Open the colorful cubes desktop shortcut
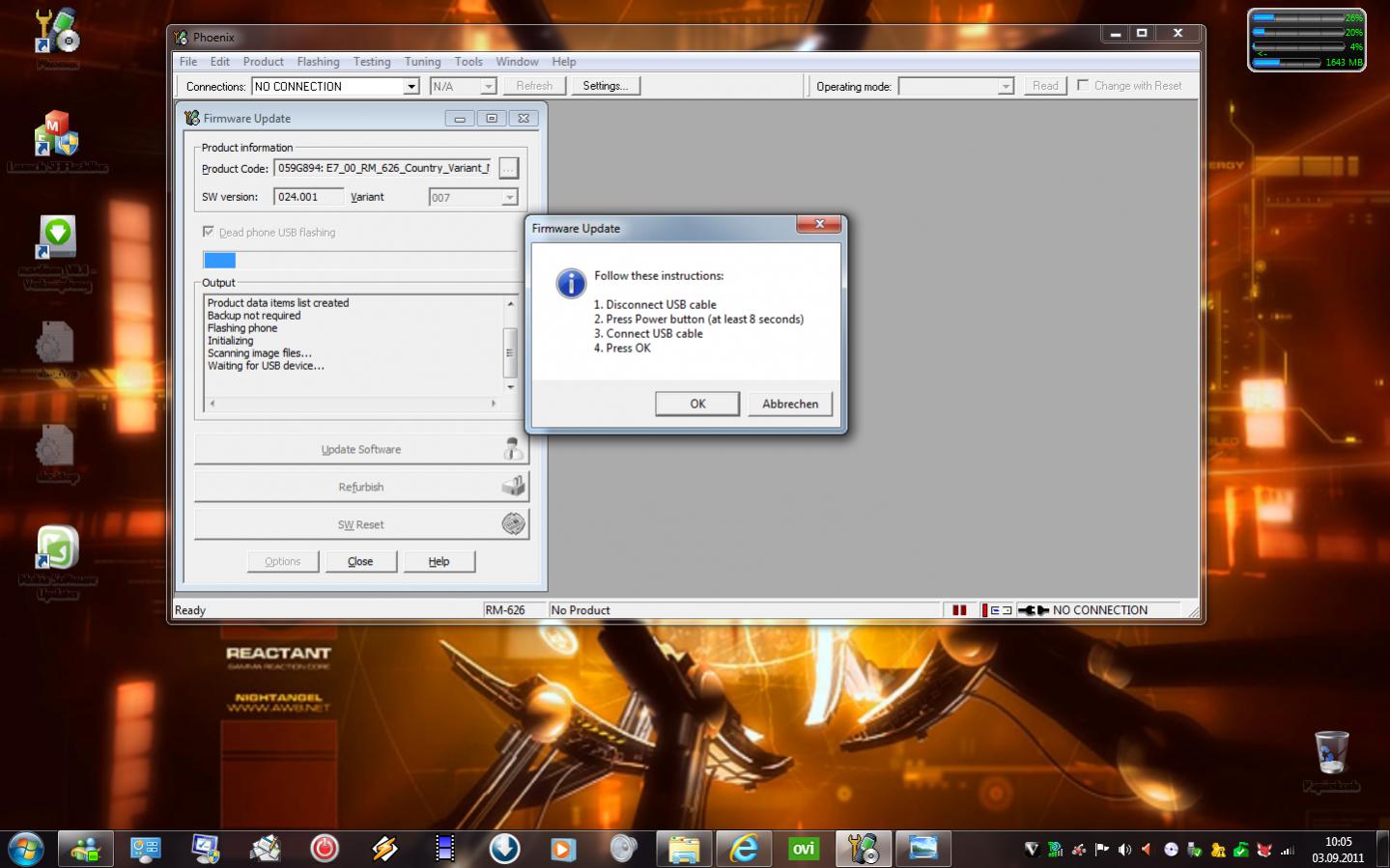This screenshot has height=868, width=1390. point(57,141)
